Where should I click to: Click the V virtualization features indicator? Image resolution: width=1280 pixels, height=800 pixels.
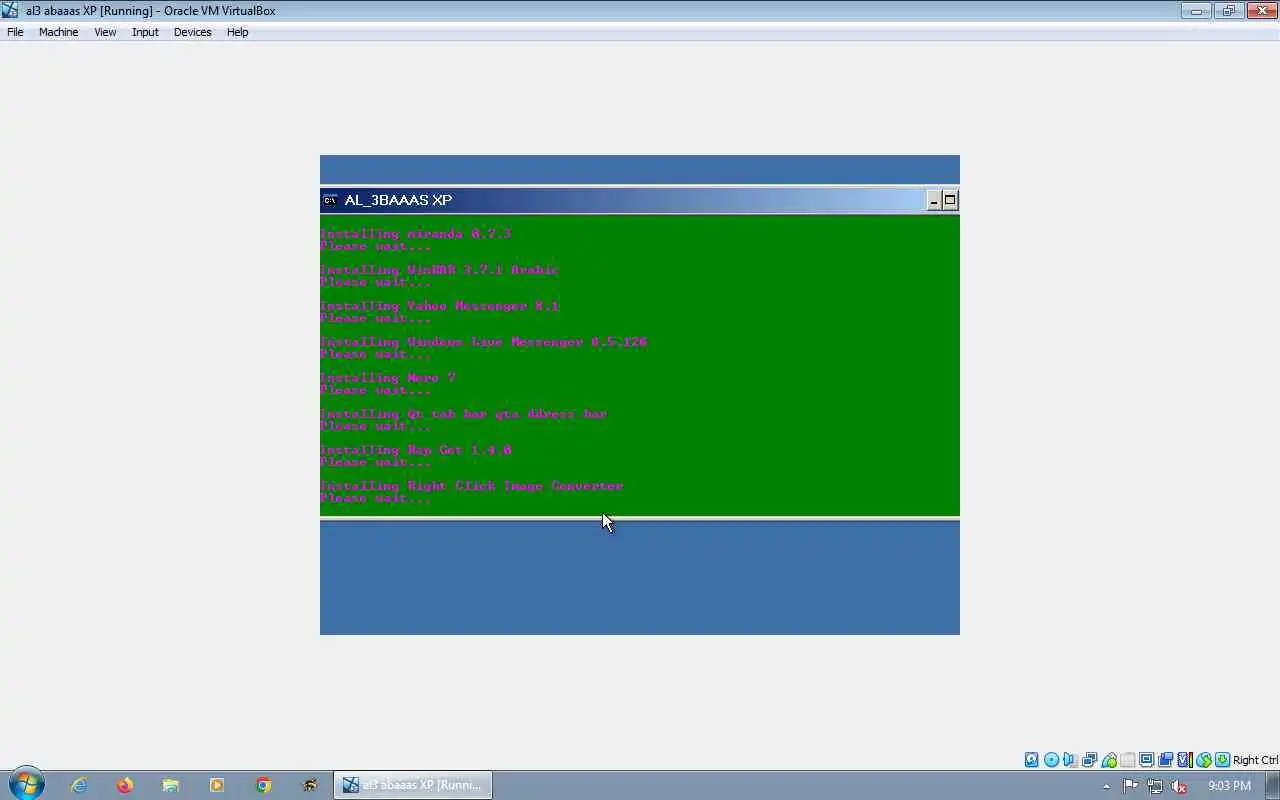coord(1184,760)
